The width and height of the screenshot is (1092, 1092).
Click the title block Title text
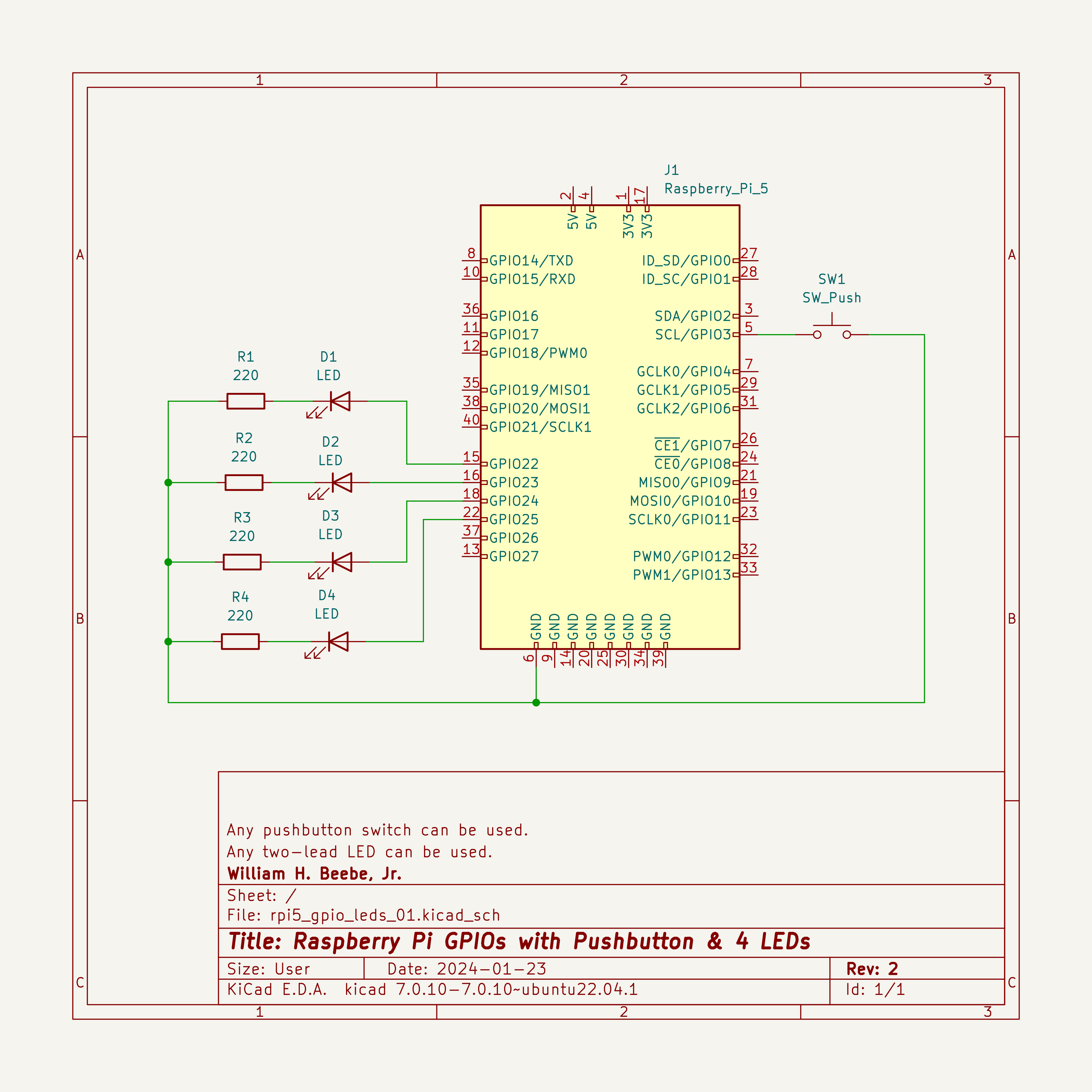[x=519, y=942]
